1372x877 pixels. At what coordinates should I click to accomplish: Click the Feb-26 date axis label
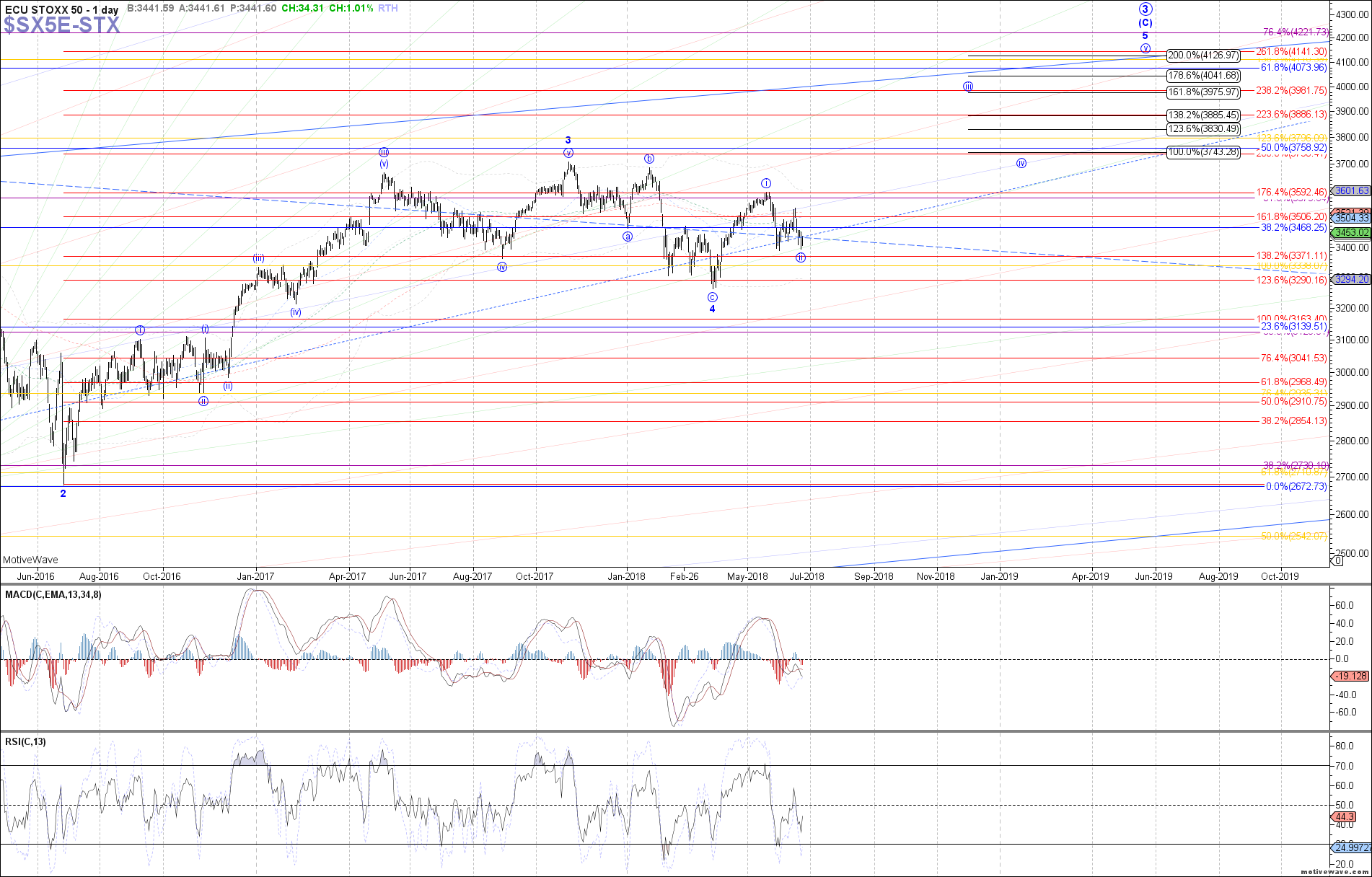point(684,576)
